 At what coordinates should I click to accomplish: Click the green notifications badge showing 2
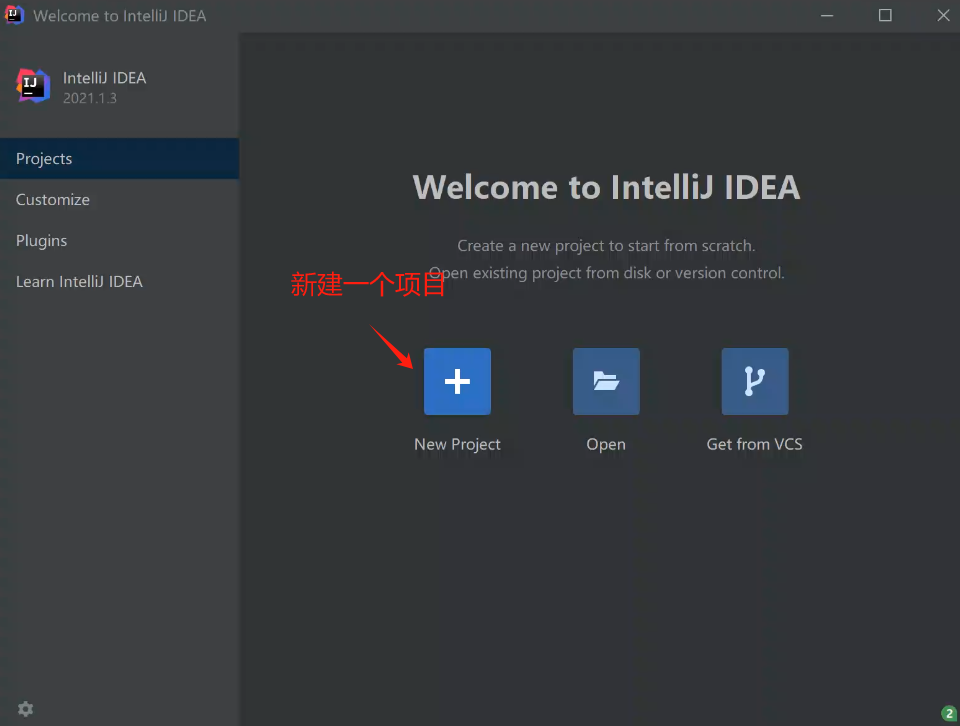pos(949,713)
